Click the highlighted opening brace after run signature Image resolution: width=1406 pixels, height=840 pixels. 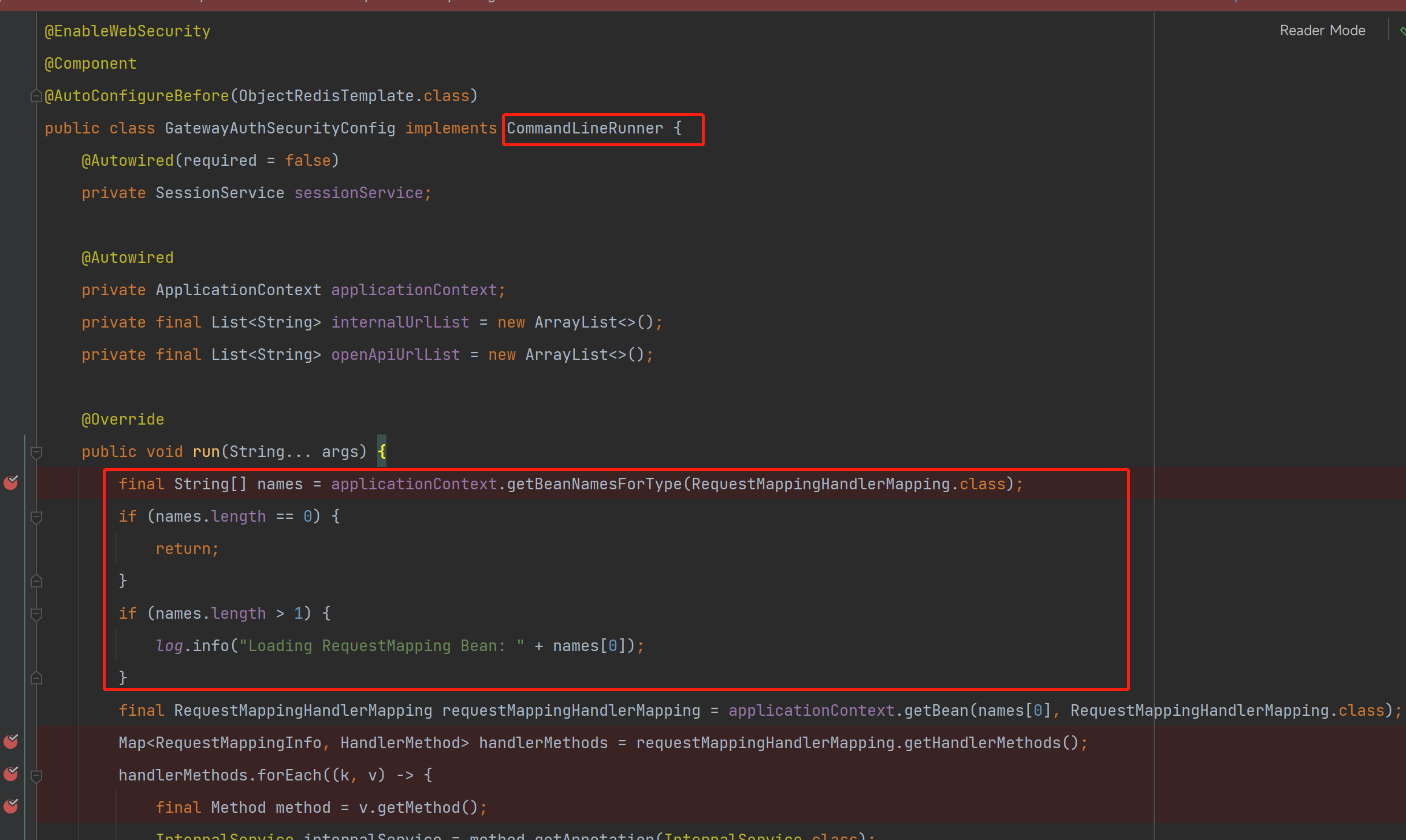[381, 451]
